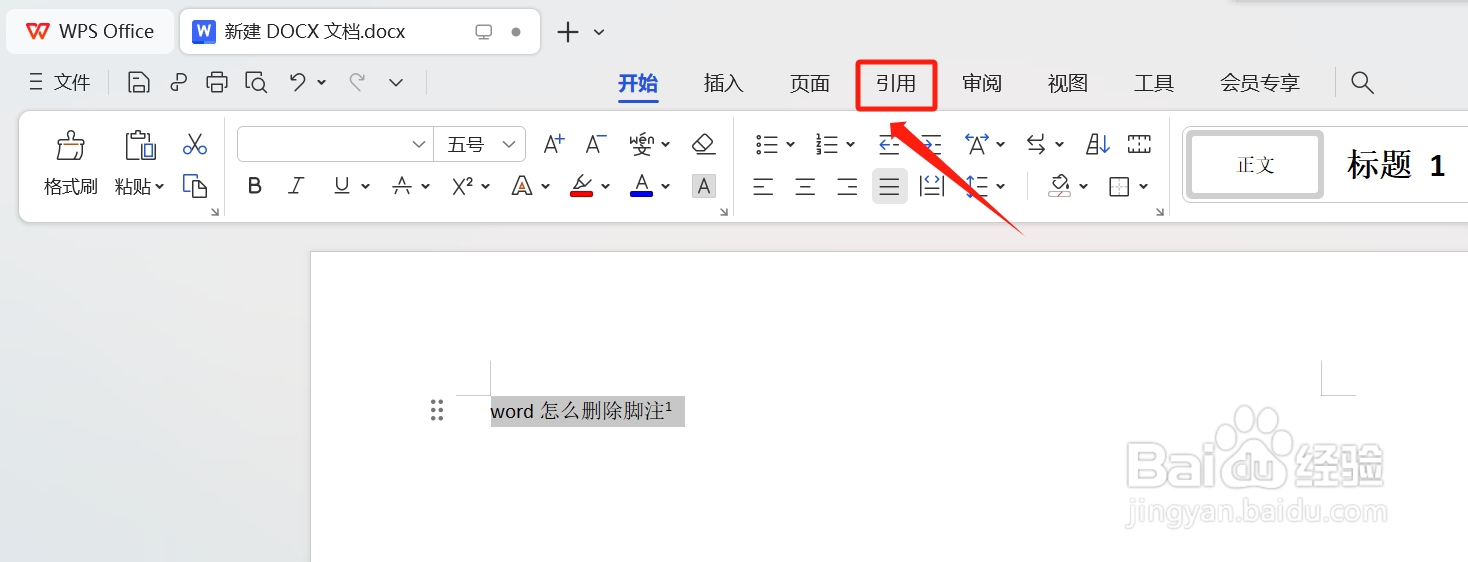Decrease font size with A- icon

point(596,145)
